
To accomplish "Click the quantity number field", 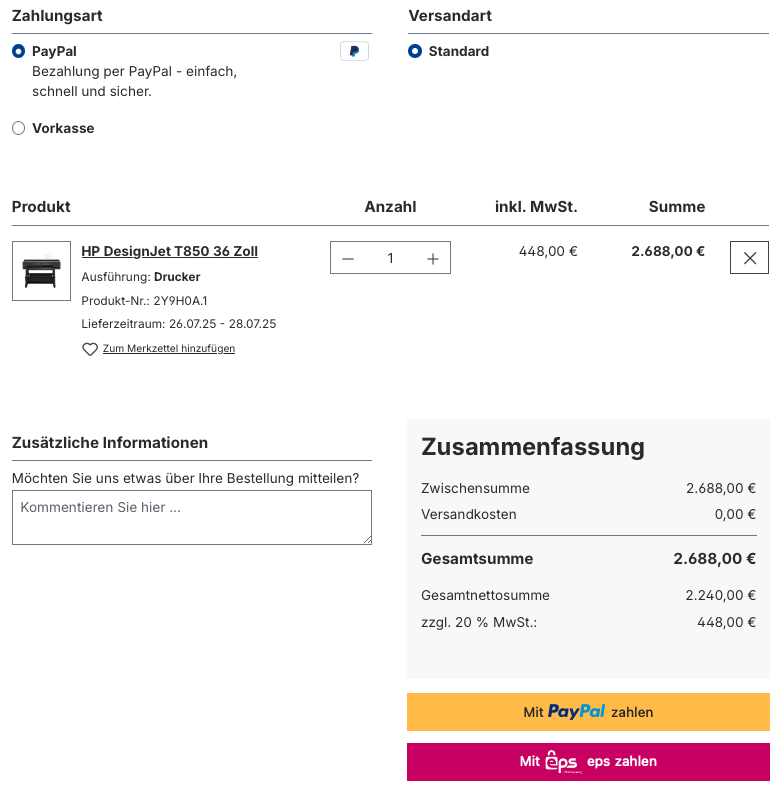I will click(x=390, y=258).
